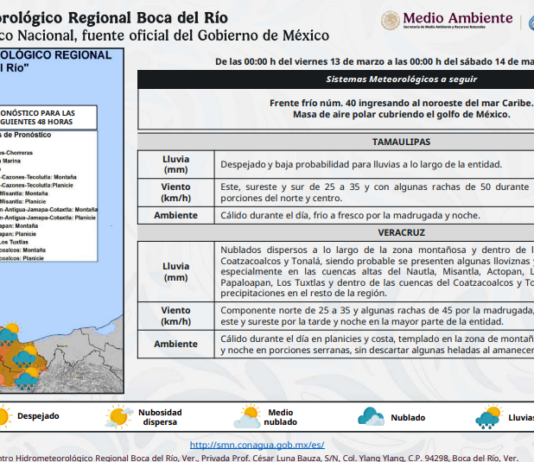The width and height of the screenshot is (534, 462).
Task: Click 'Misantla: Montaña' zone entry
Action: [24, 193]
